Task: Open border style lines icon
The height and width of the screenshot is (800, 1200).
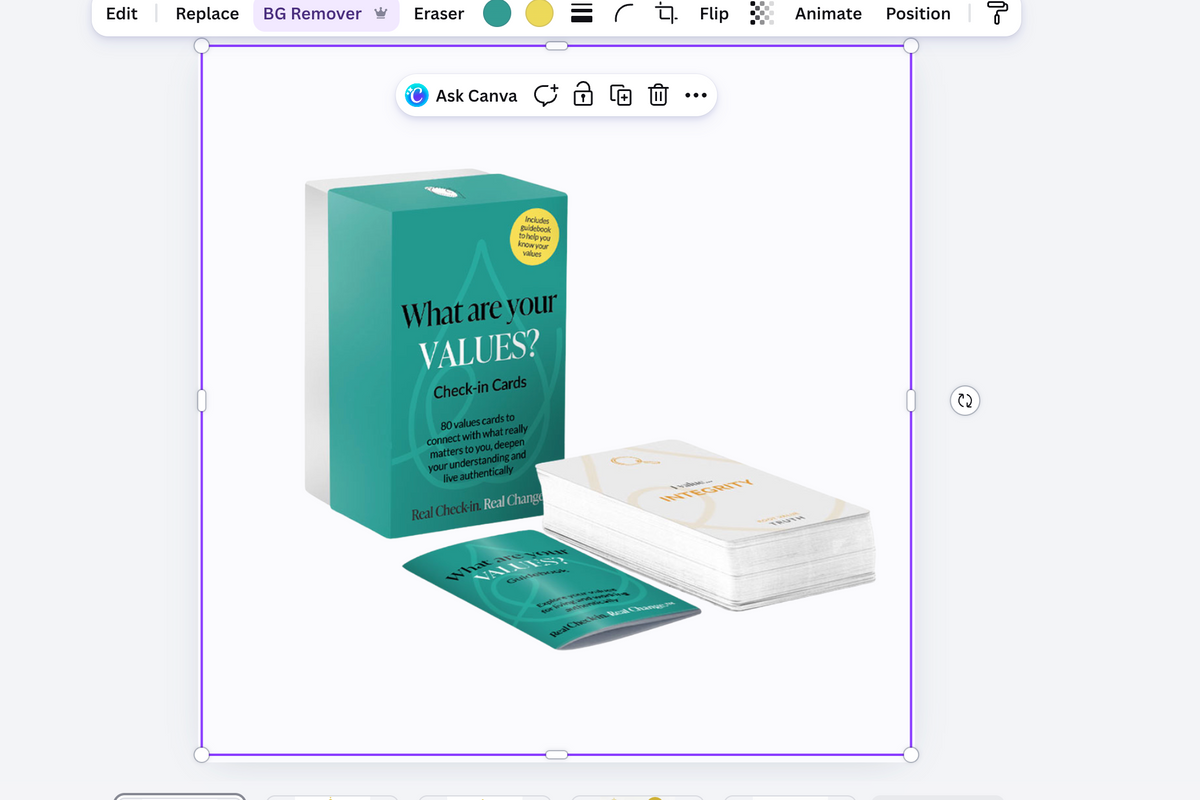Action: pos(581,14)
